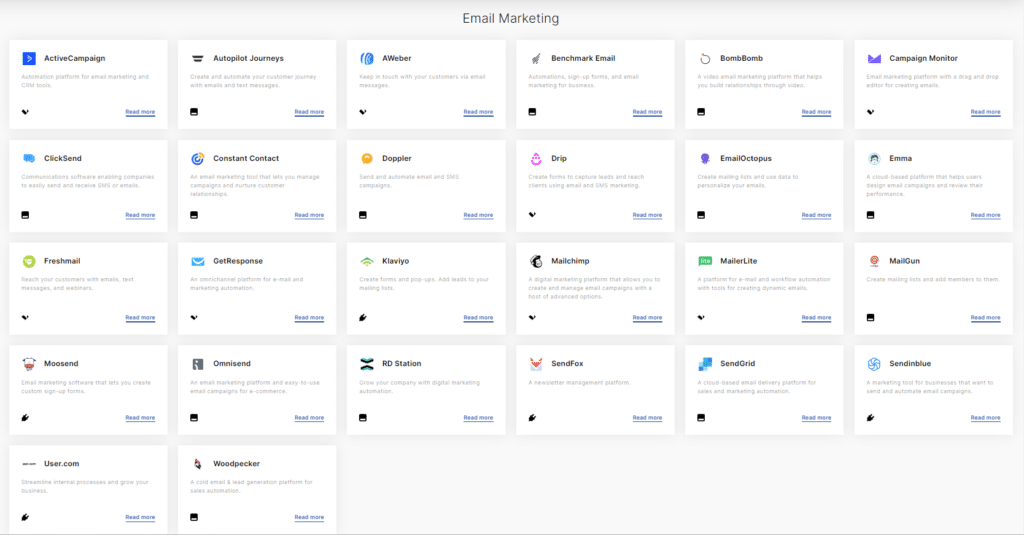This screenshot has width=1024, height=535.
Task: Click the Moosend logo icon
Action: 29,364
